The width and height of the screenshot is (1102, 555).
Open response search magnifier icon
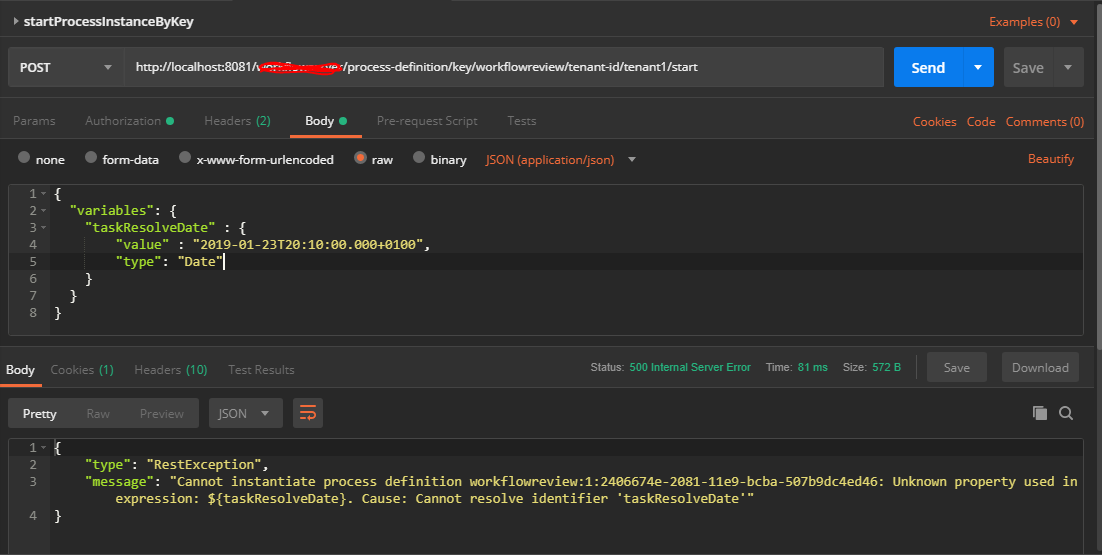(x=1066, y=413)
